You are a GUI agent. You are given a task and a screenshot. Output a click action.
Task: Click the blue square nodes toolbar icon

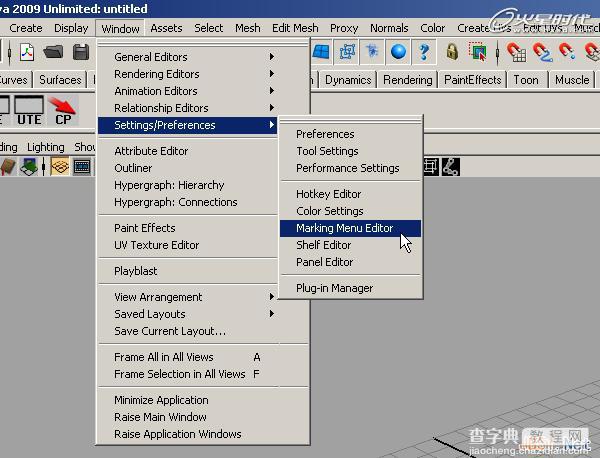[x=347, y=52]
